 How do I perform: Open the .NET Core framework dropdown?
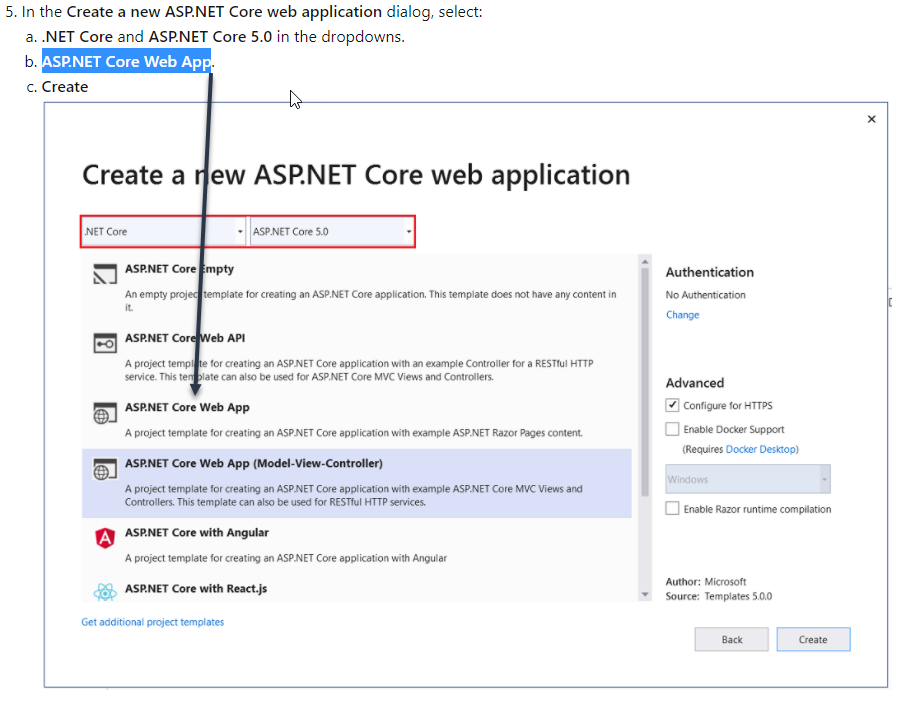[240, 231]
